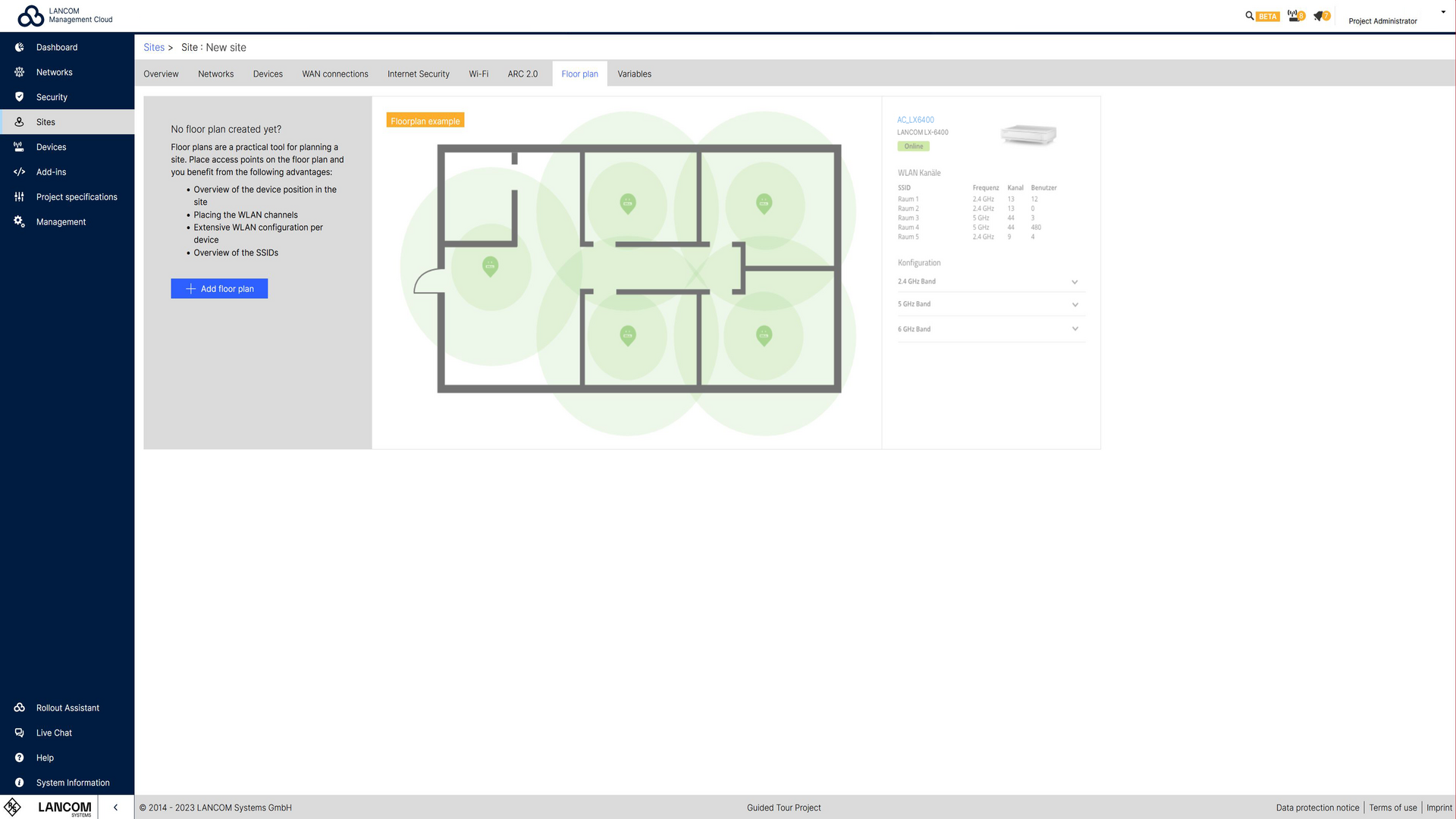Expand the 2.4 GHz Band section
This screenshot has height=819, width=1456.
(x=1075, y=282)
